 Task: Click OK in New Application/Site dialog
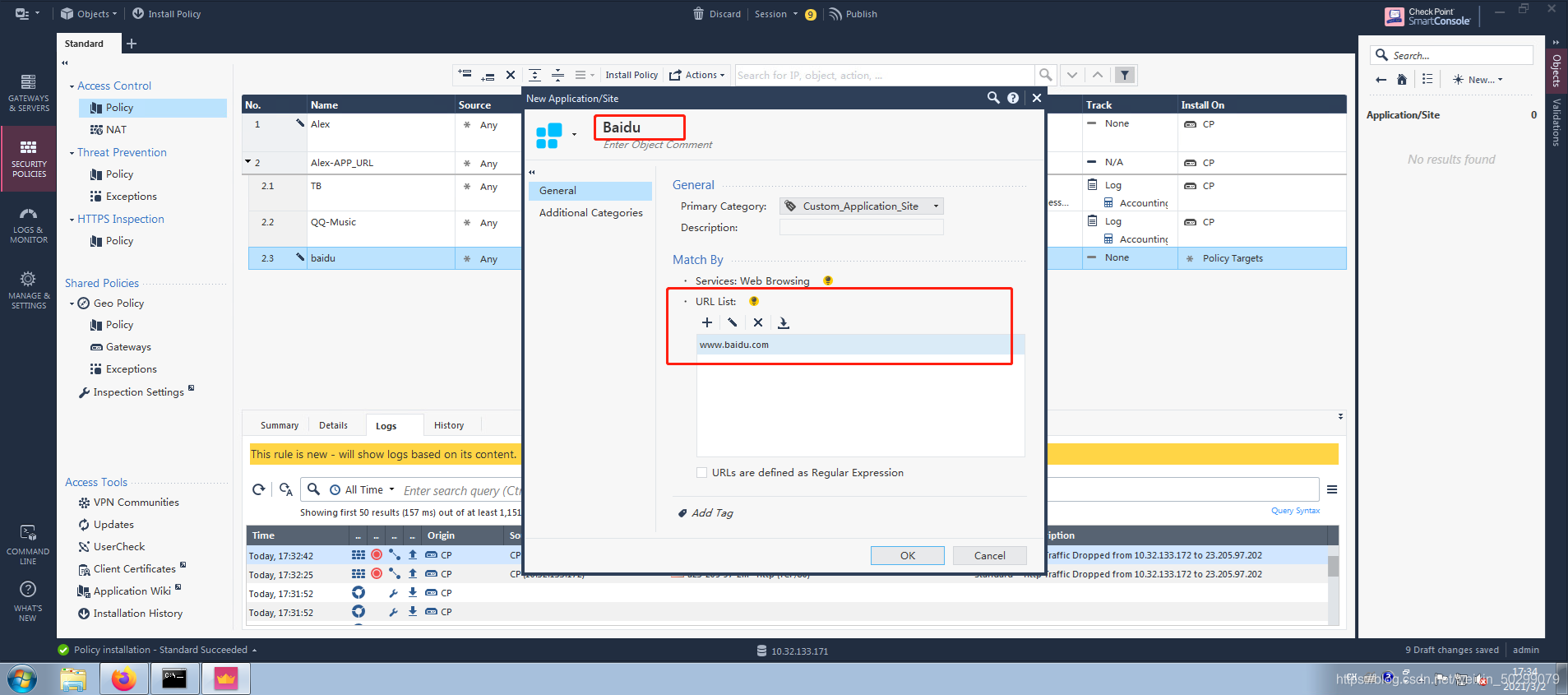tap(908, 555)
